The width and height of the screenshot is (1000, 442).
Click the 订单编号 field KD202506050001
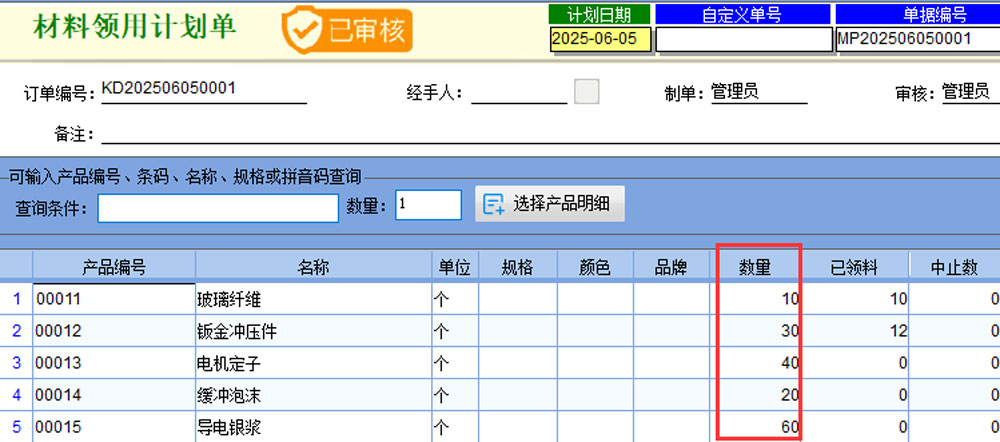[188, 90]
